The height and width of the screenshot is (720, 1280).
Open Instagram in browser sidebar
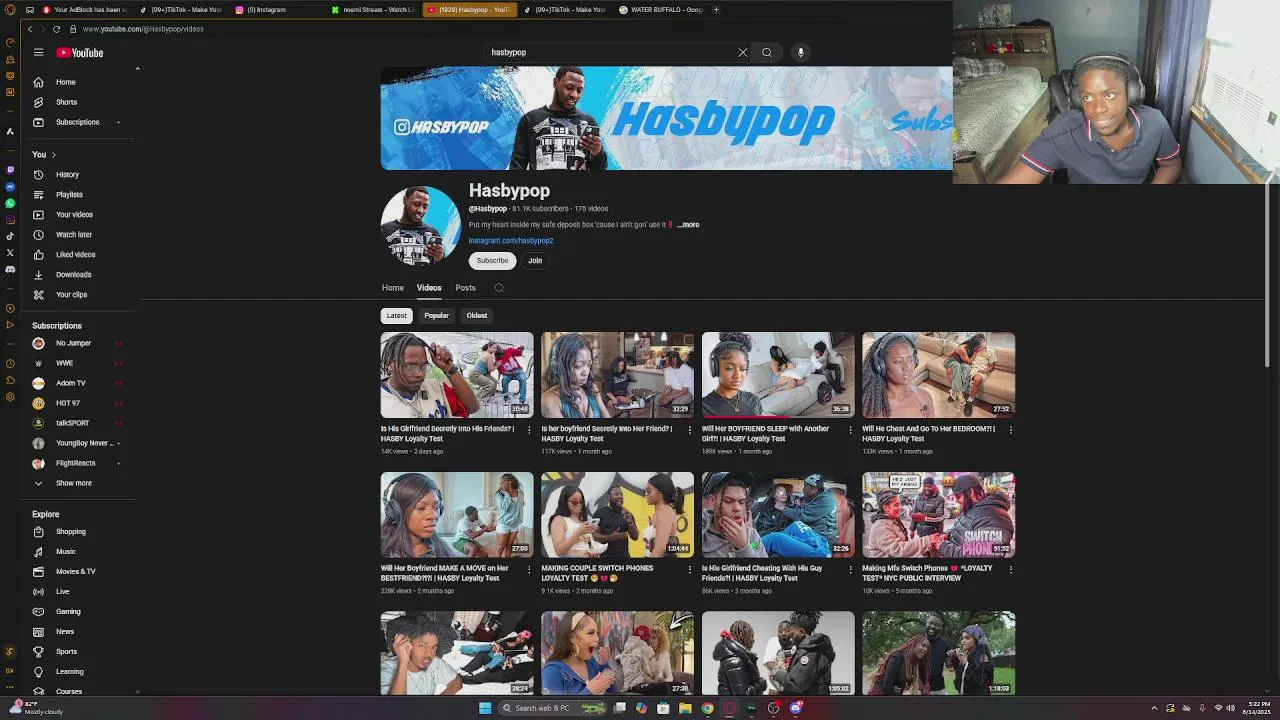[x=10, y=220]
